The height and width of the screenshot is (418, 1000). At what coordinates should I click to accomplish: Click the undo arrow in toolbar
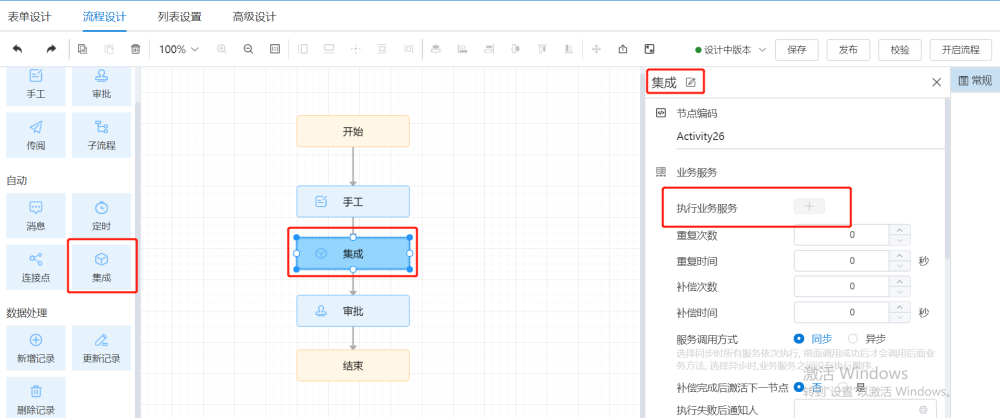tap(17, 49)
